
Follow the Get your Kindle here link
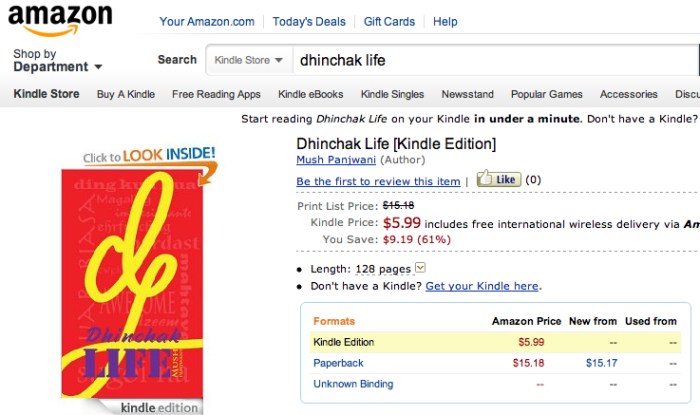[482, 286]
